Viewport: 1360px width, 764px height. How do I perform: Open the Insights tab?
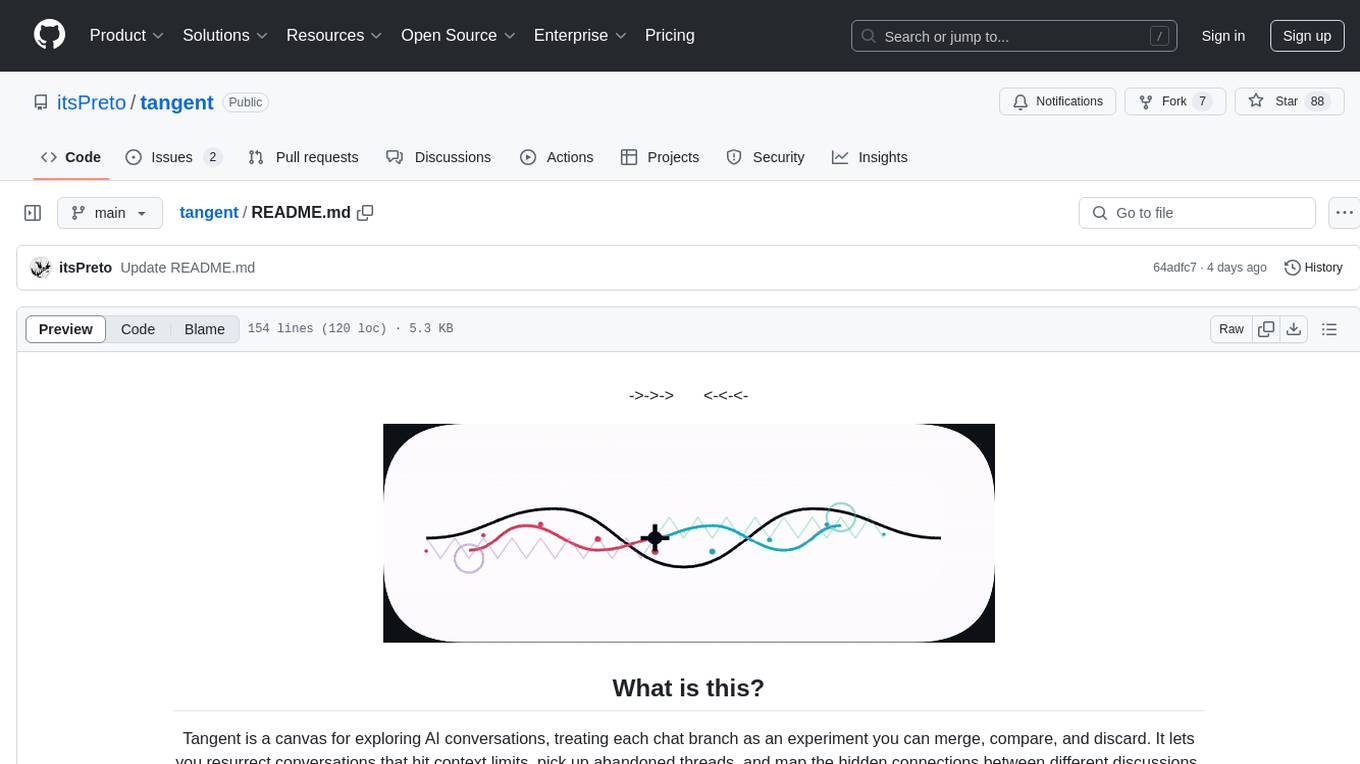tap(870, 157)
